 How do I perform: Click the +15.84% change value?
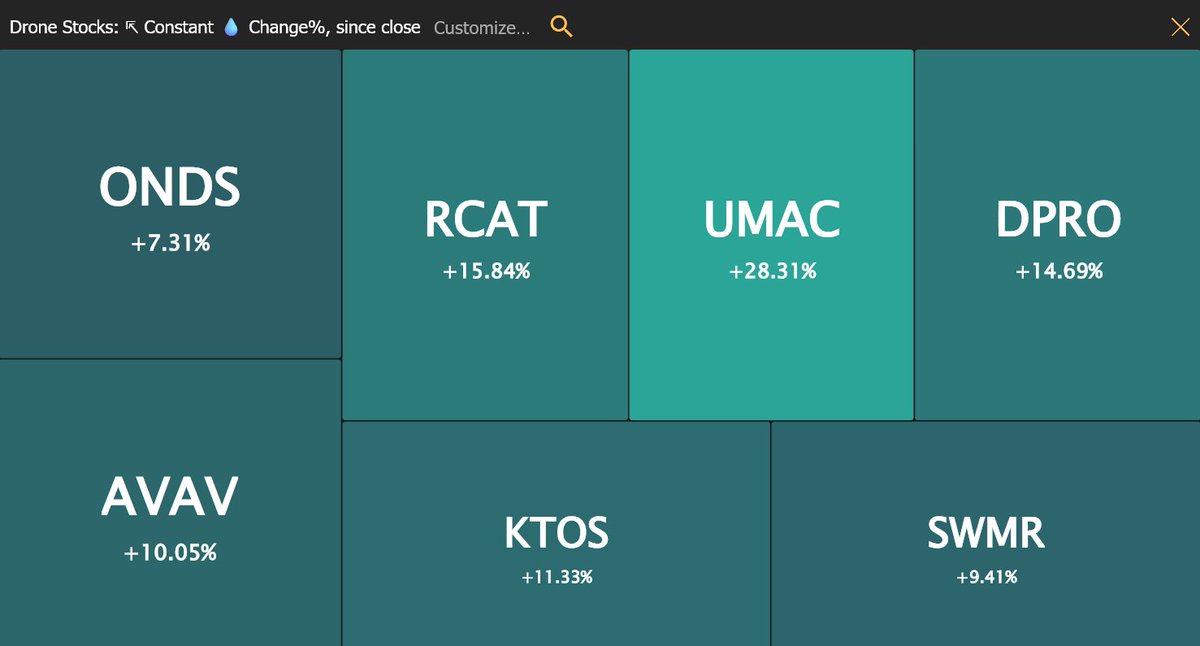click(x=486, y=271)
